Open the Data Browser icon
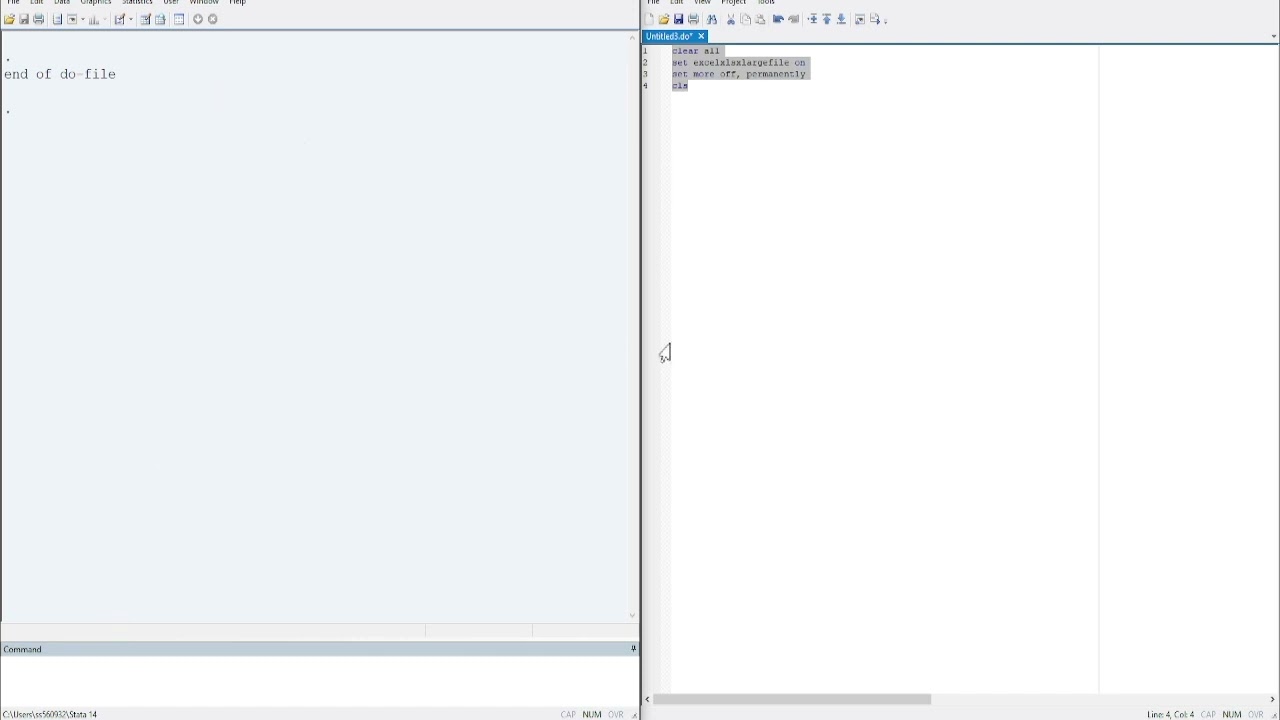 point(160,19)
